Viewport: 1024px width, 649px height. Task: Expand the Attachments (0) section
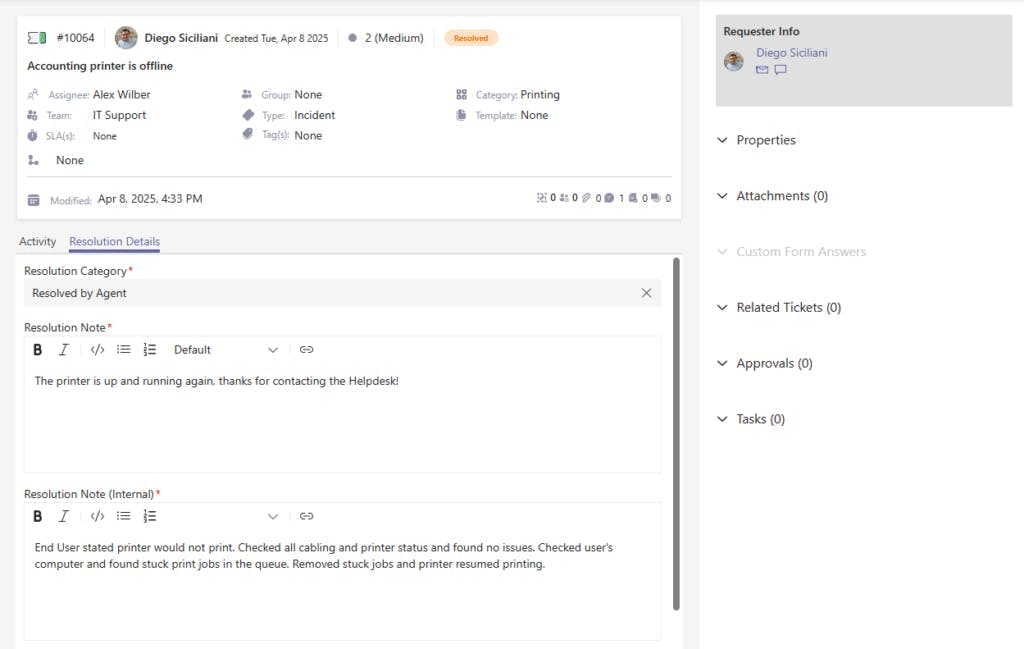pyautogui.click(x=773, y=196)
